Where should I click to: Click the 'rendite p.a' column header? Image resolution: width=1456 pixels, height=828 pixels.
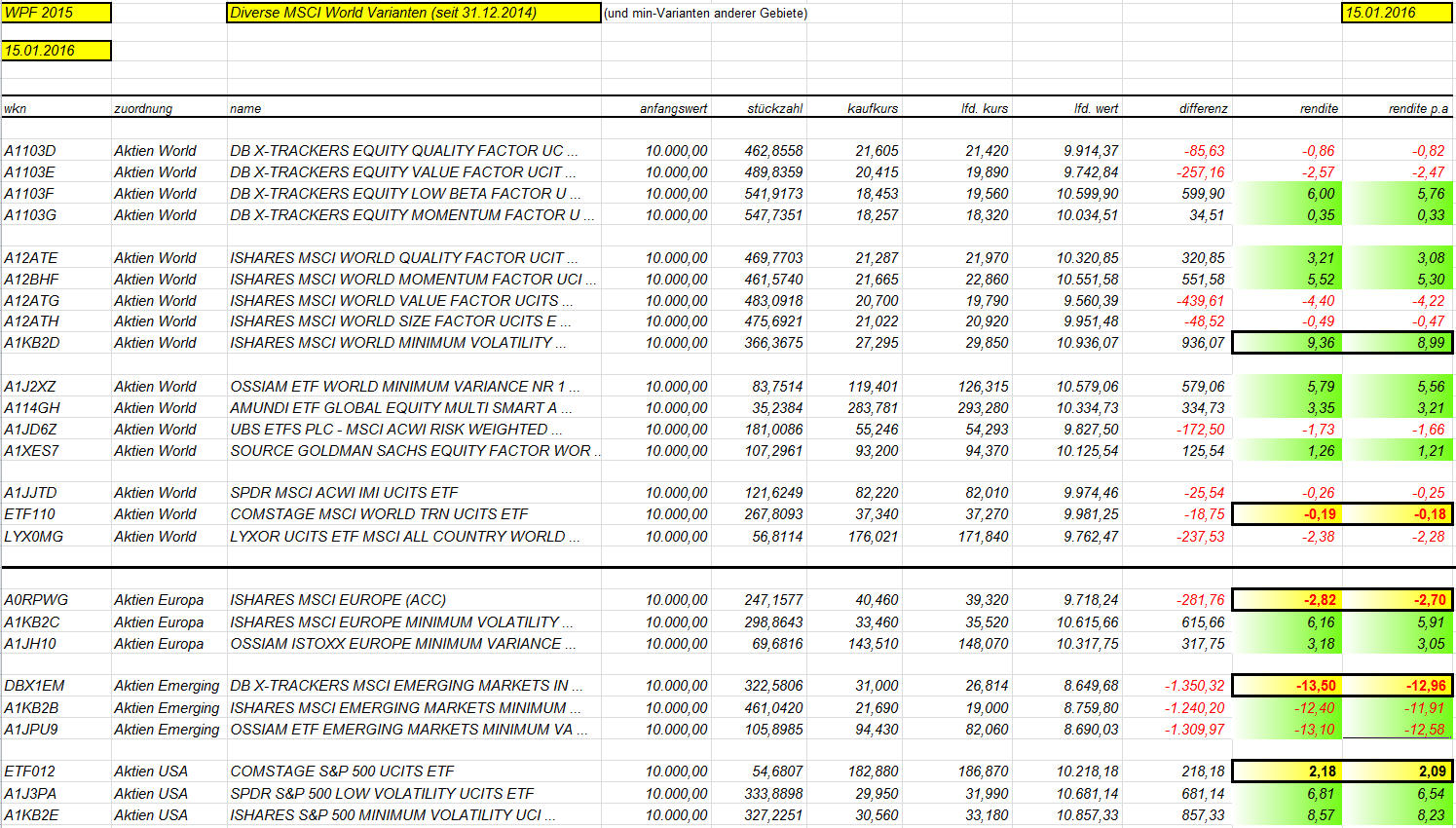point(1418,109)
